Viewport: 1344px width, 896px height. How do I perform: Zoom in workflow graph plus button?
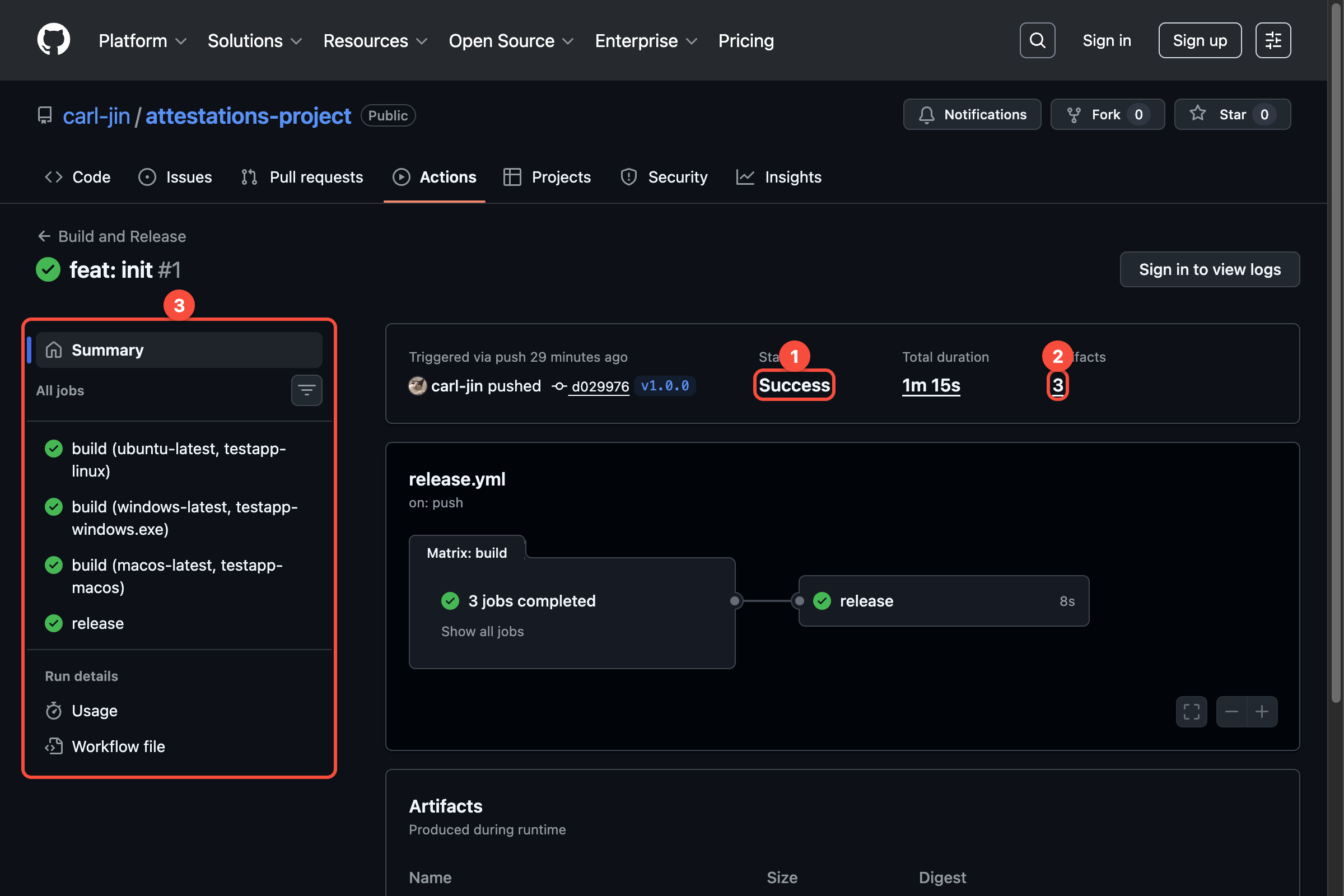click(1262, 711)
